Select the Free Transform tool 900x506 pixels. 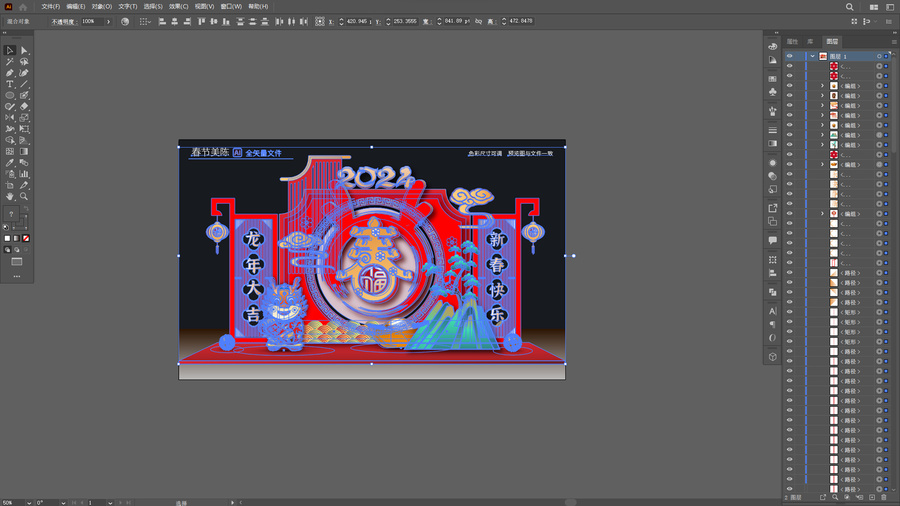click(x=24, y=129)
